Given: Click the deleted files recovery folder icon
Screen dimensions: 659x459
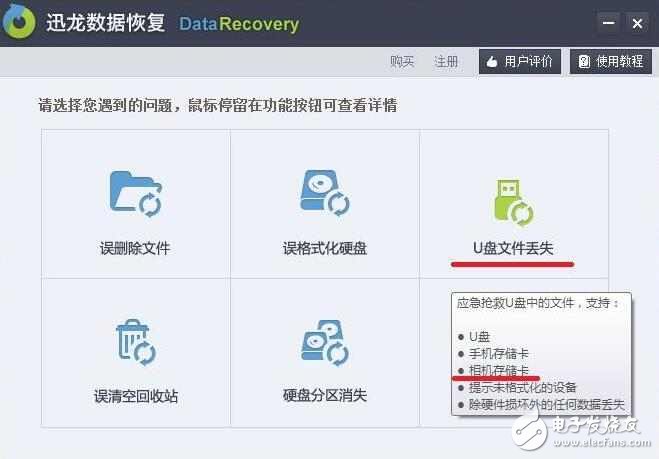Looking at the screenshot, I should 135,194.
